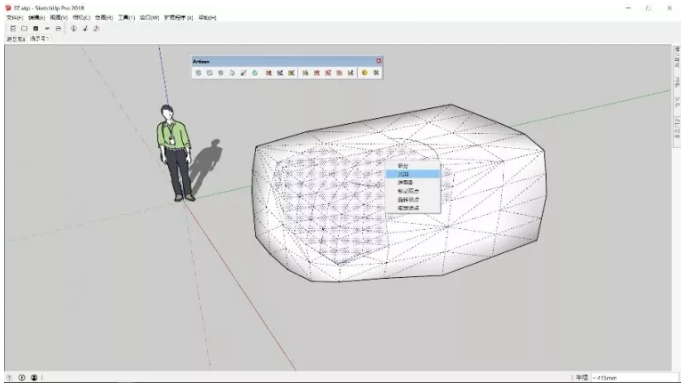689x387 pixels.
Task: Click the Artisan Make Planar tool
Action: coord(351,73)
